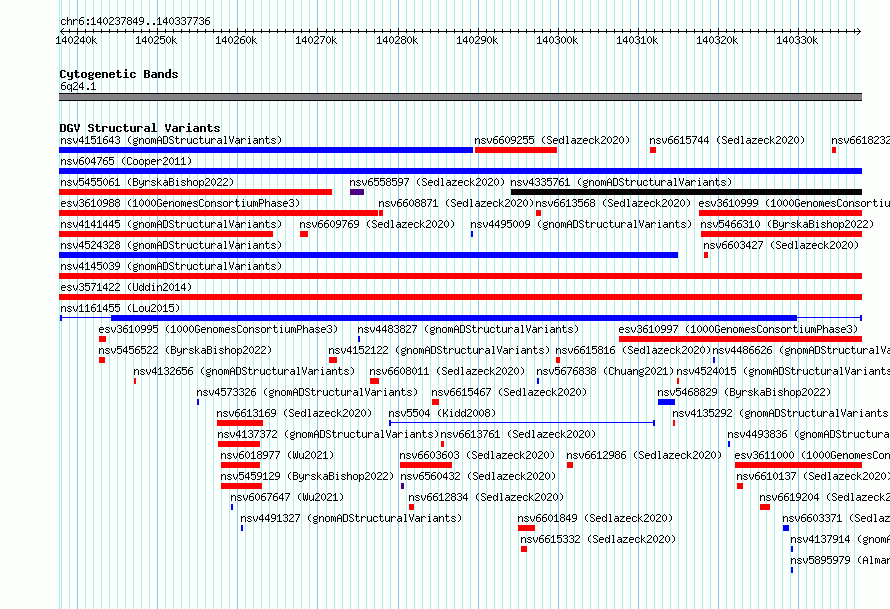Image resolution: width=890 pixels, height=609 pixels.
Task: Click the nsv4335761 gnomAD label
Action: (622, 182)
